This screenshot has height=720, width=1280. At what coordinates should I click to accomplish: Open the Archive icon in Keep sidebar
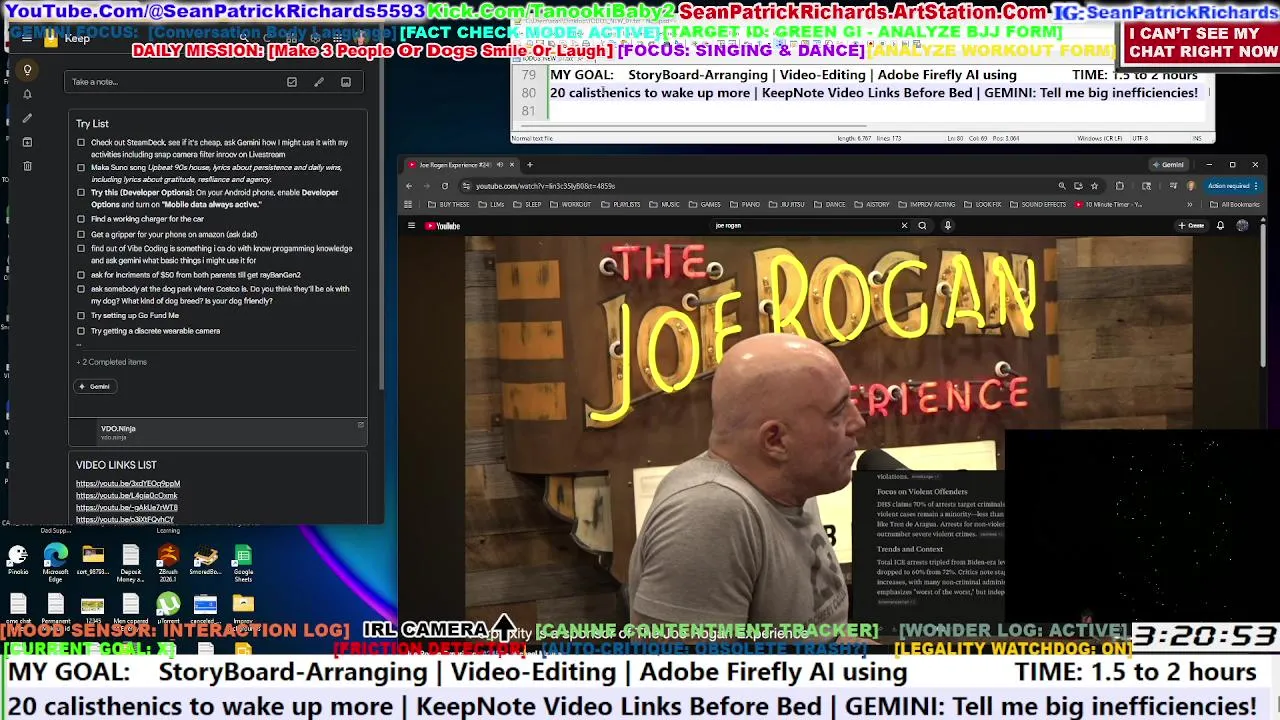[x=27, y=142]
